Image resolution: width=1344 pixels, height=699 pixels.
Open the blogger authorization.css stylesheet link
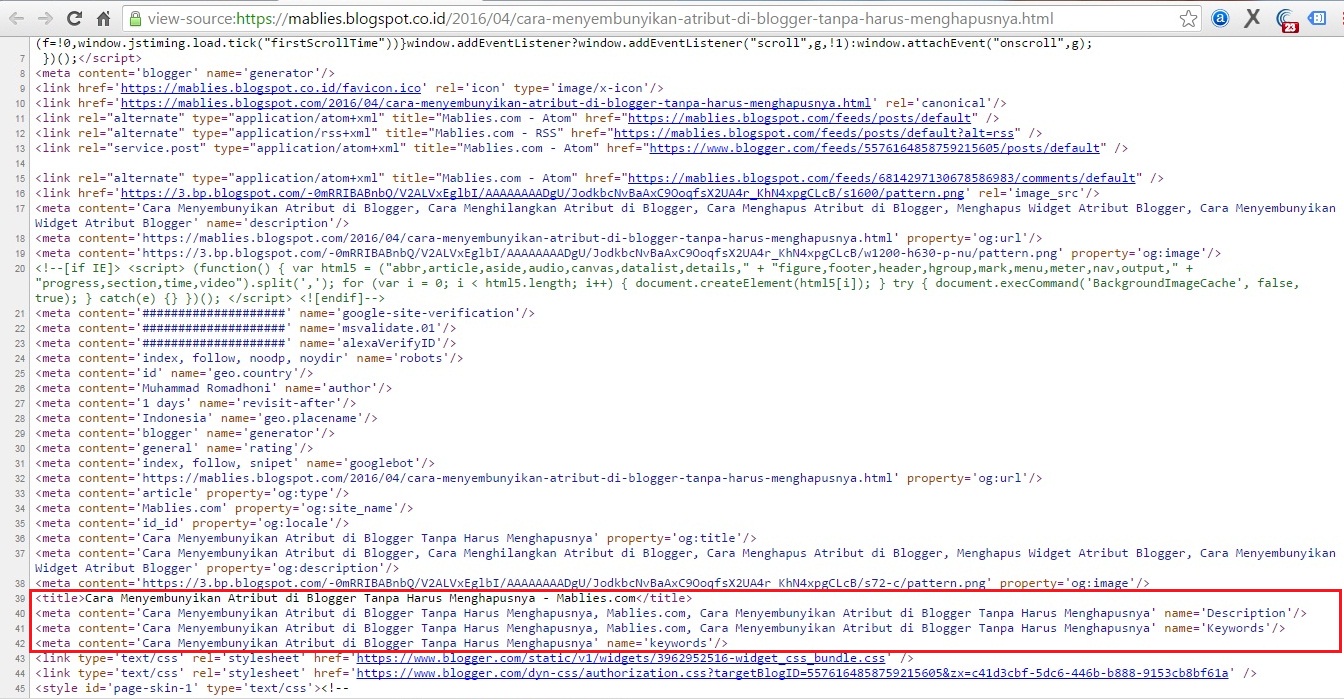(x=793, y=673)
